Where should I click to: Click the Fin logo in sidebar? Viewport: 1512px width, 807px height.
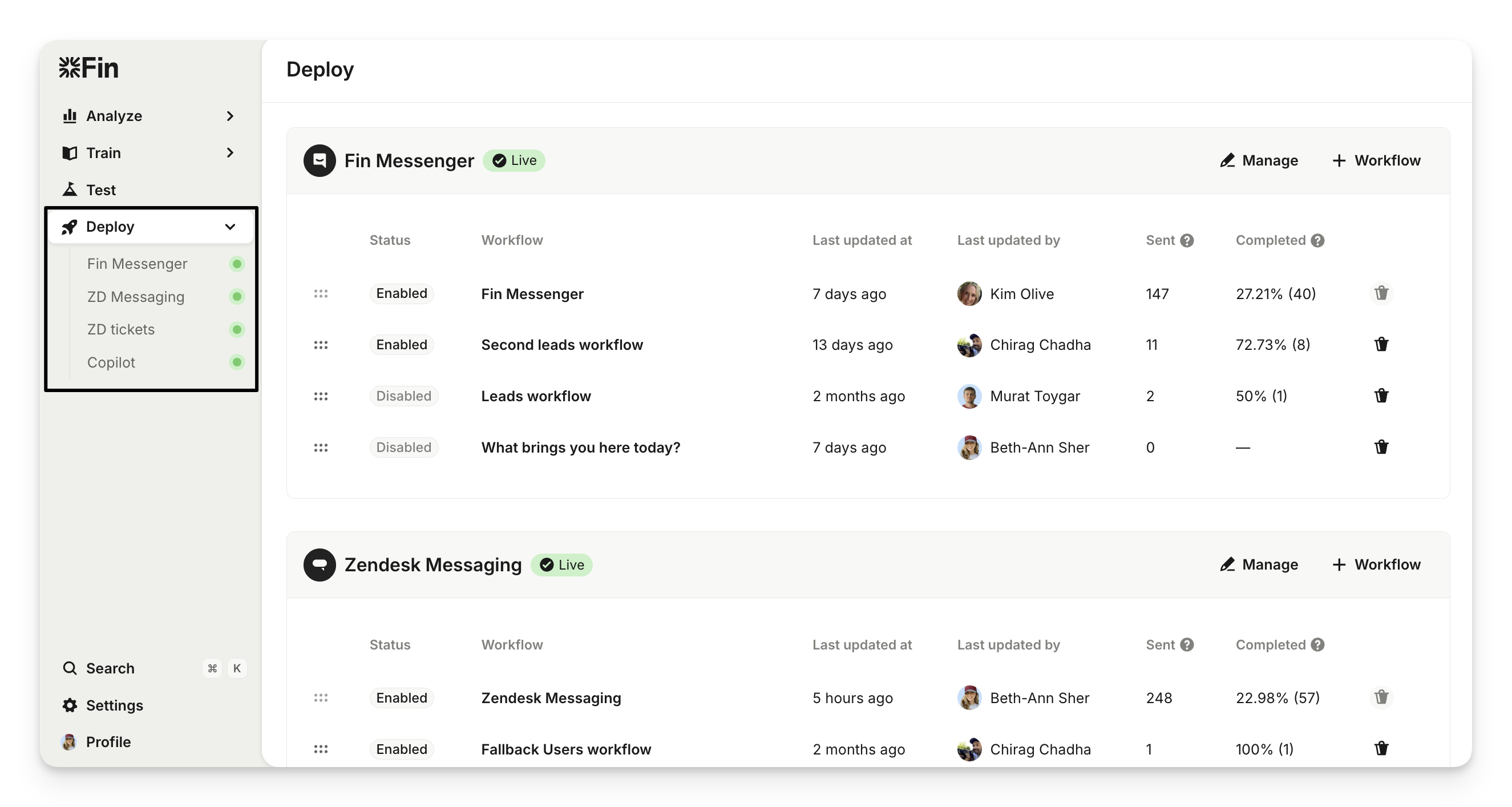tap(88, 68)
